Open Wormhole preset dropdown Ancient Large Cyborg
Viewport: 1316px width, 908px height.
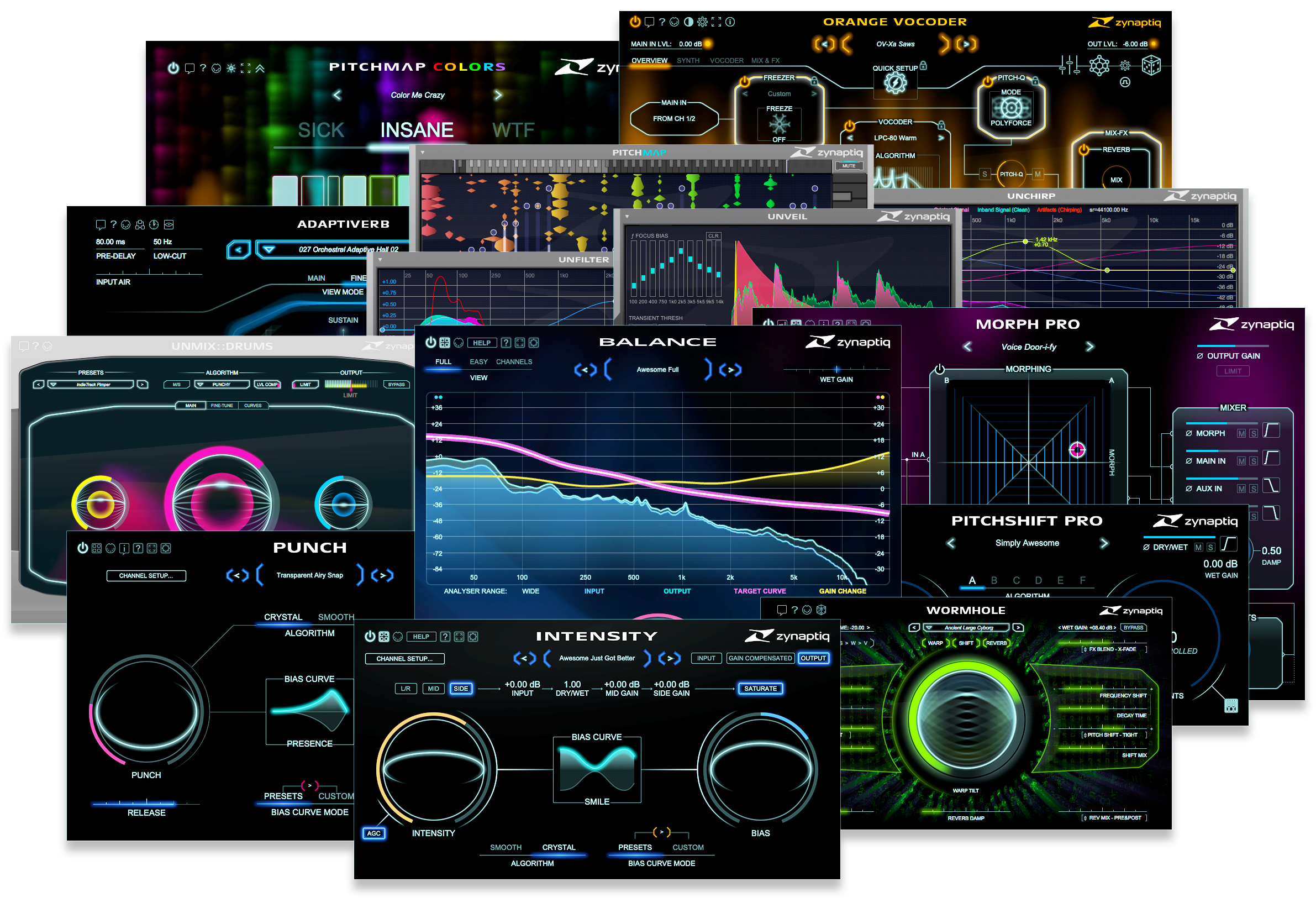pyautogui.click(x=966, y=628)
